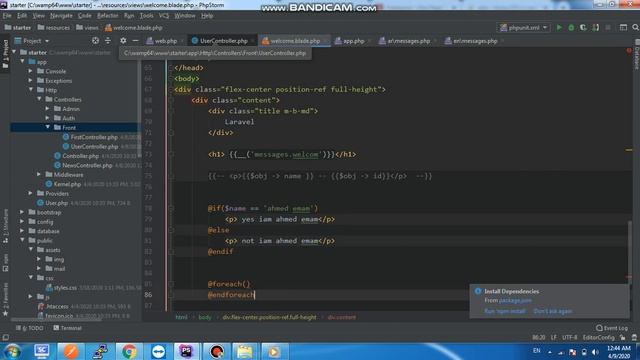
Task: Expand the bootstrap folder
Action: pyautogui.click(x=22, y=212)
